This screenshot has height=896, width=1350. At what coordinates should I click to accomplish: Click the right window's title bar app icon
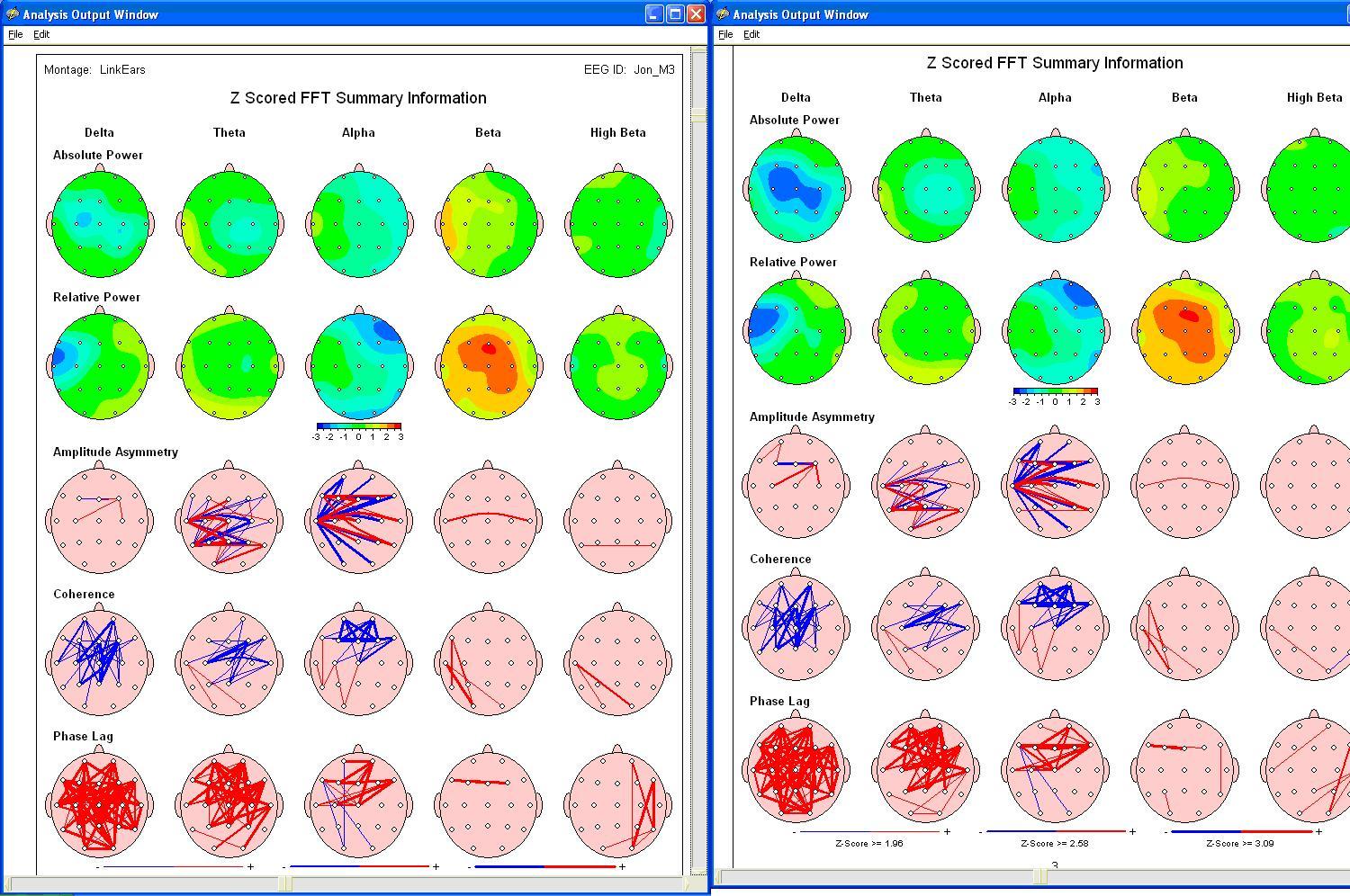722,14
